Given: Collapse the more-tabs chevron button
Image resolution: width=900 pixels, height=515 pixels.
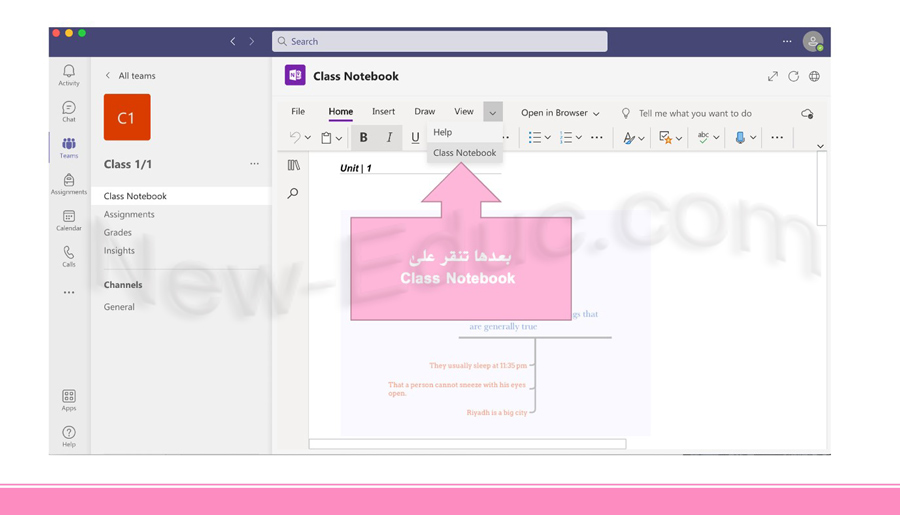Looking at the screenshot, I should (x=492, y=112).
